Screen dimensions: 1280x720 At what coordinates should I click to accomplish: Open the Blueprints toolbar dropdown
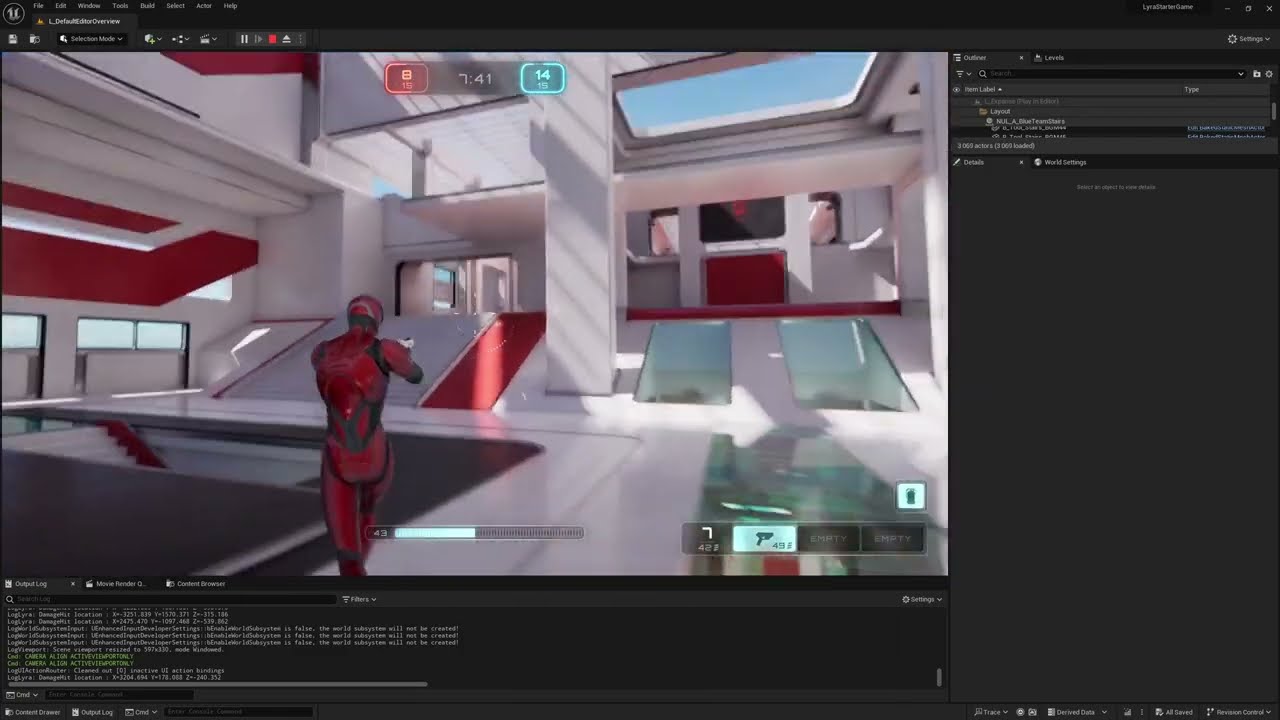181,39
